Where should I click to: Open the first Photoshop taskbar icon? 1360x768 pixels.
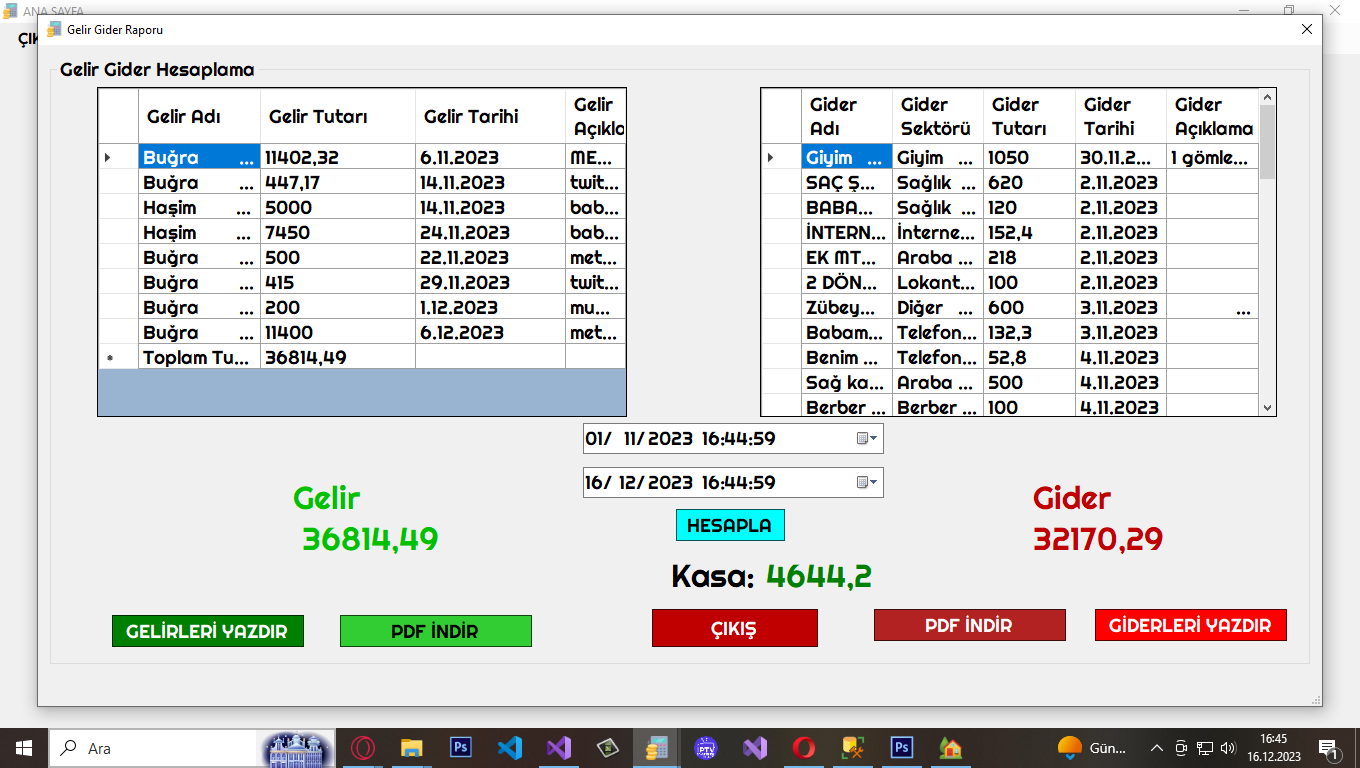pos(461,748)
